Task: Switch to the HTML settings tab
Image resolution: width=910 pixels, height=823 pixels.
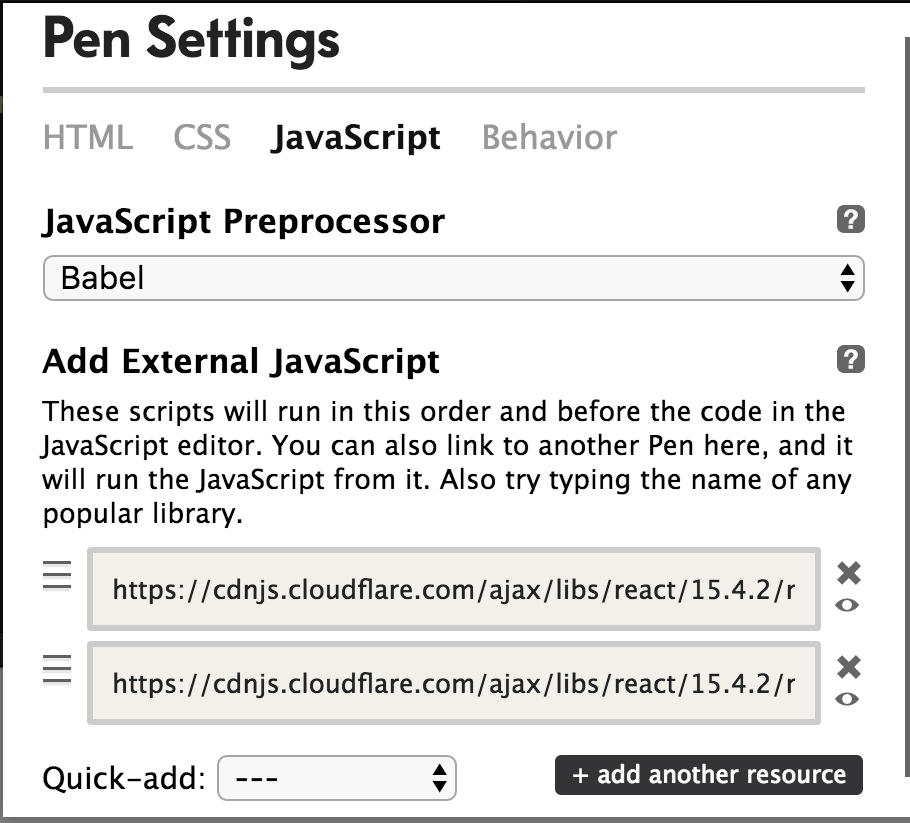Action: click(x=88, y=138)
